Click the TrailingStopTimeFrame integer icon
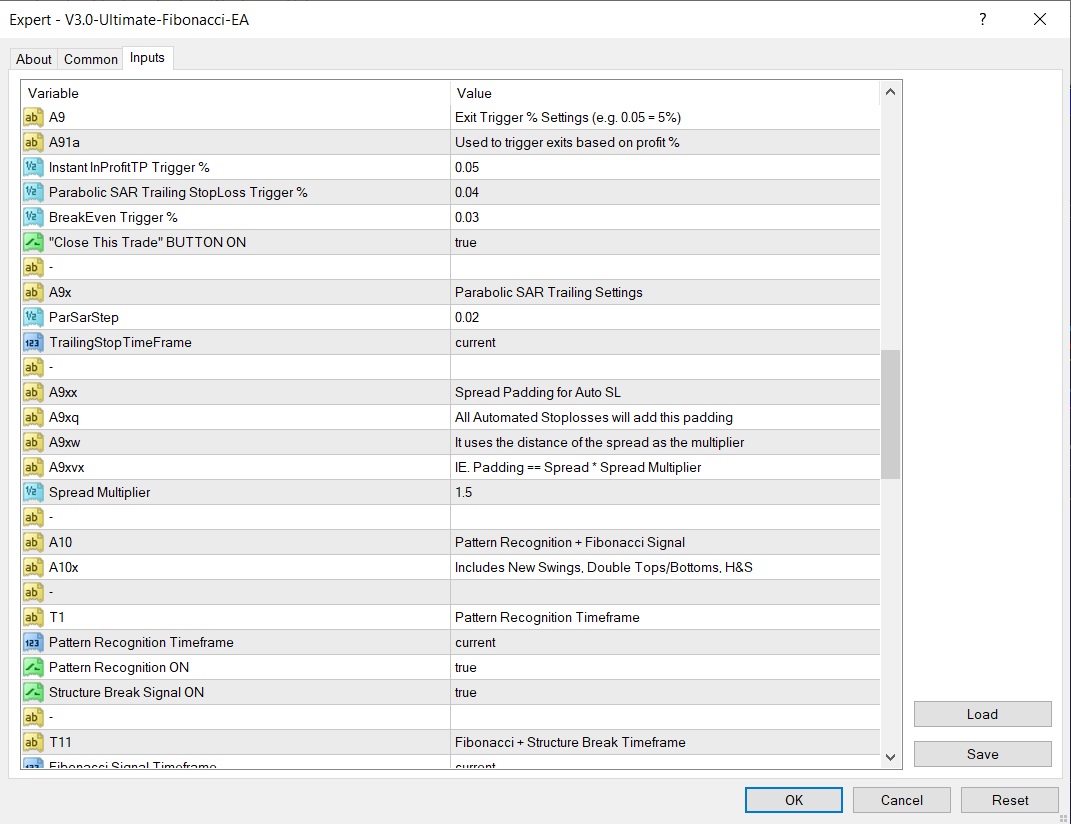Screen dimensions: 1071x824 tap(33, 342)
